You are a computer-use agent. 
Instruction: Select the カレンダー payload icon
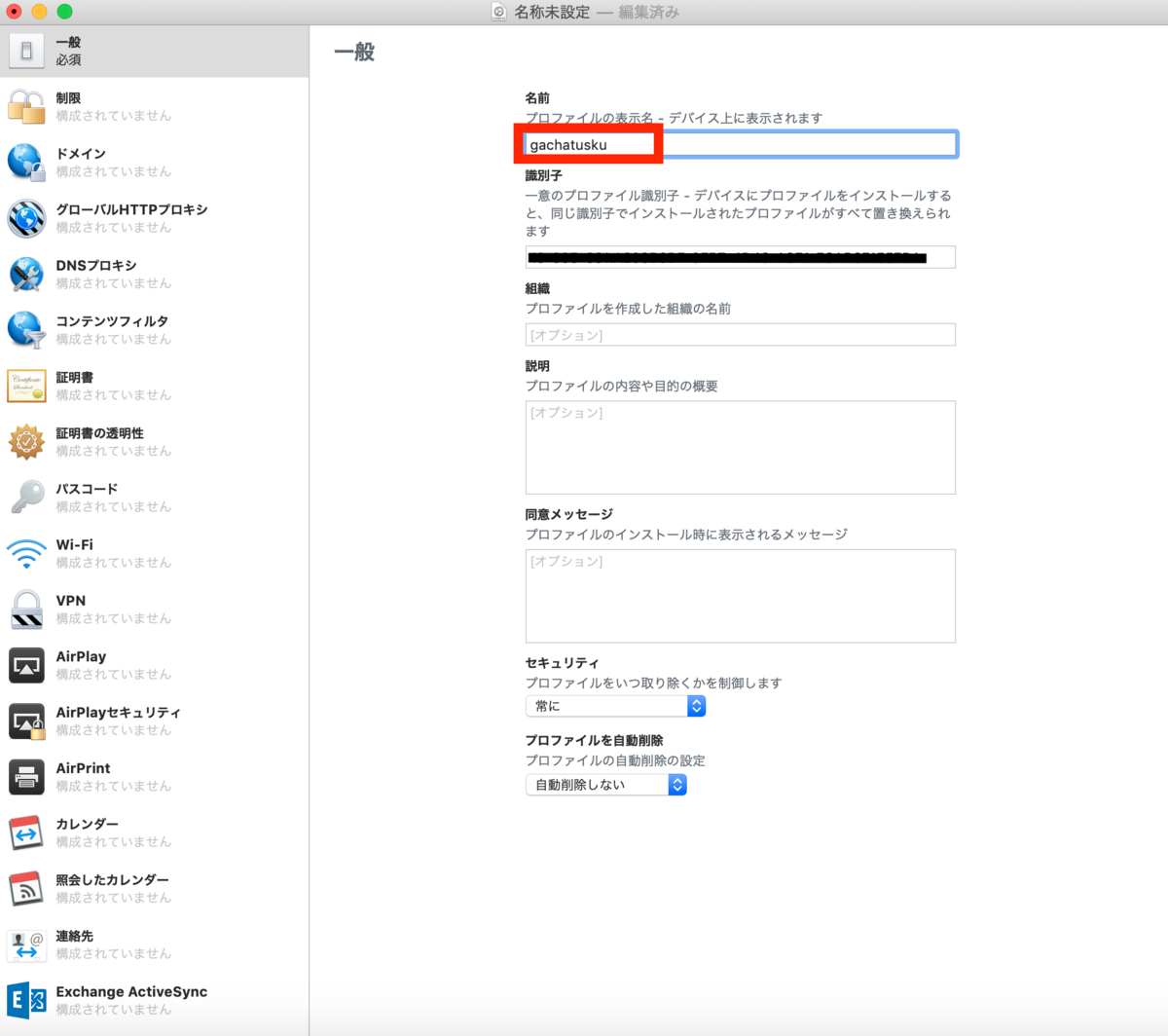tap(26, 832)
